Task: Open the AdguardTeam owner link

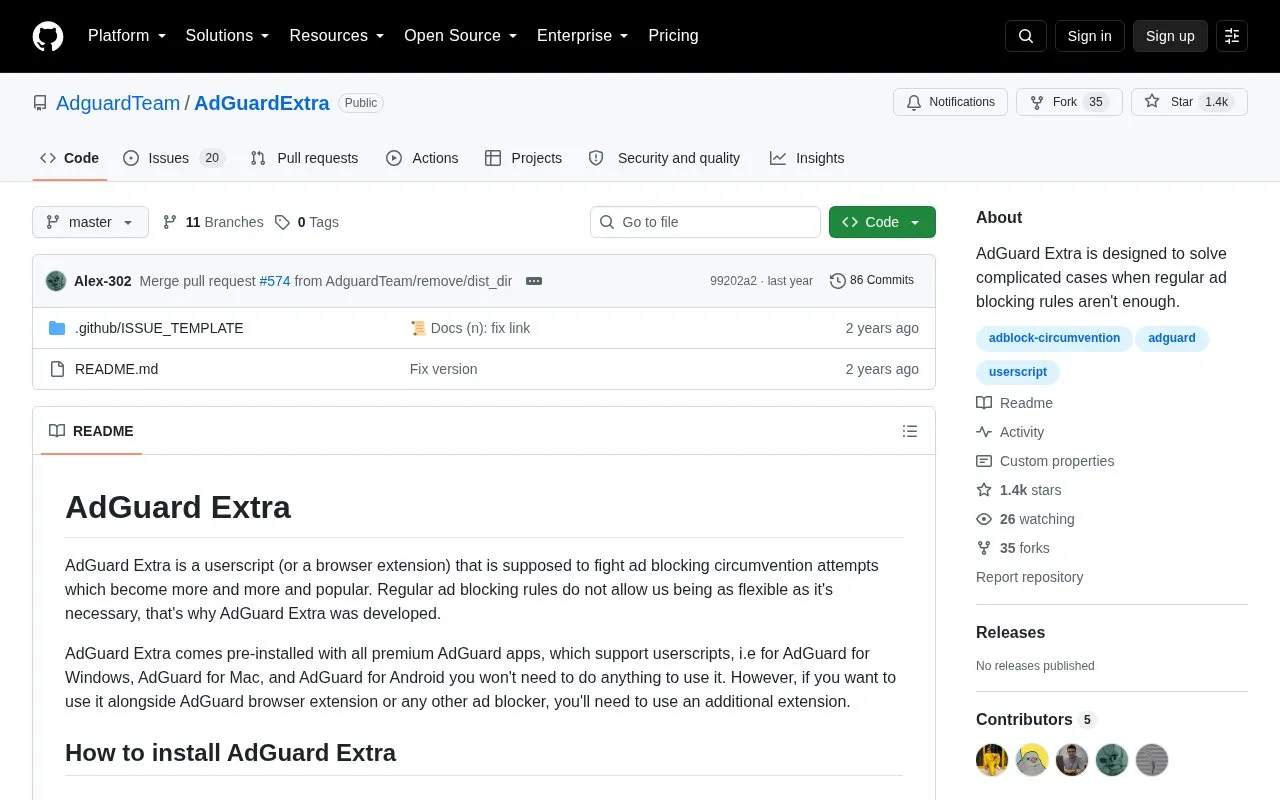Action: point(118,103)
